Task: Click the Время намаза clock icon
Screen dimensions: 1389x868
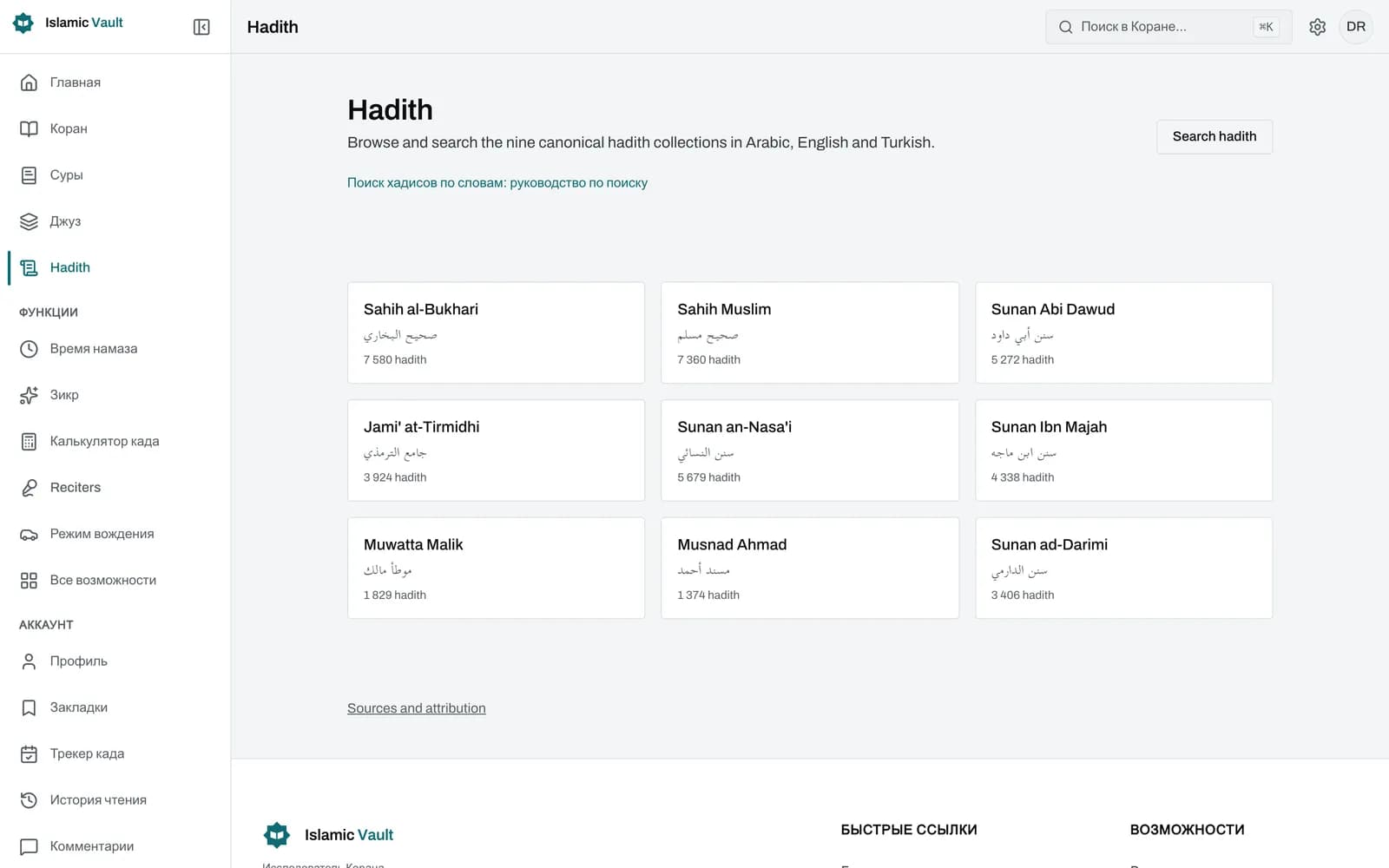Action: tap(29, 349)
